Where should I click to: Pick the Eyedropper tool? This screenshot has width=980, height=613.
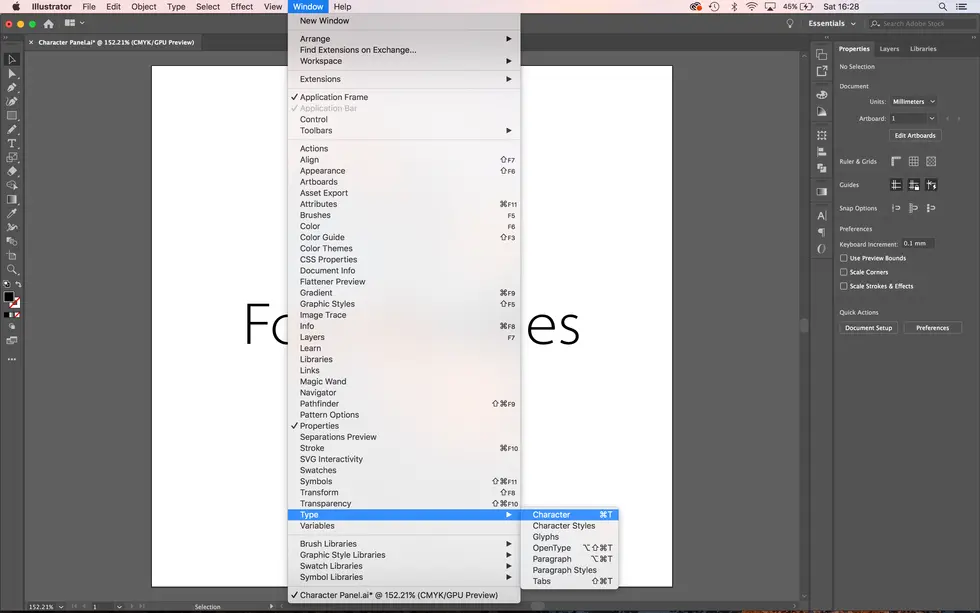(12, 212)
